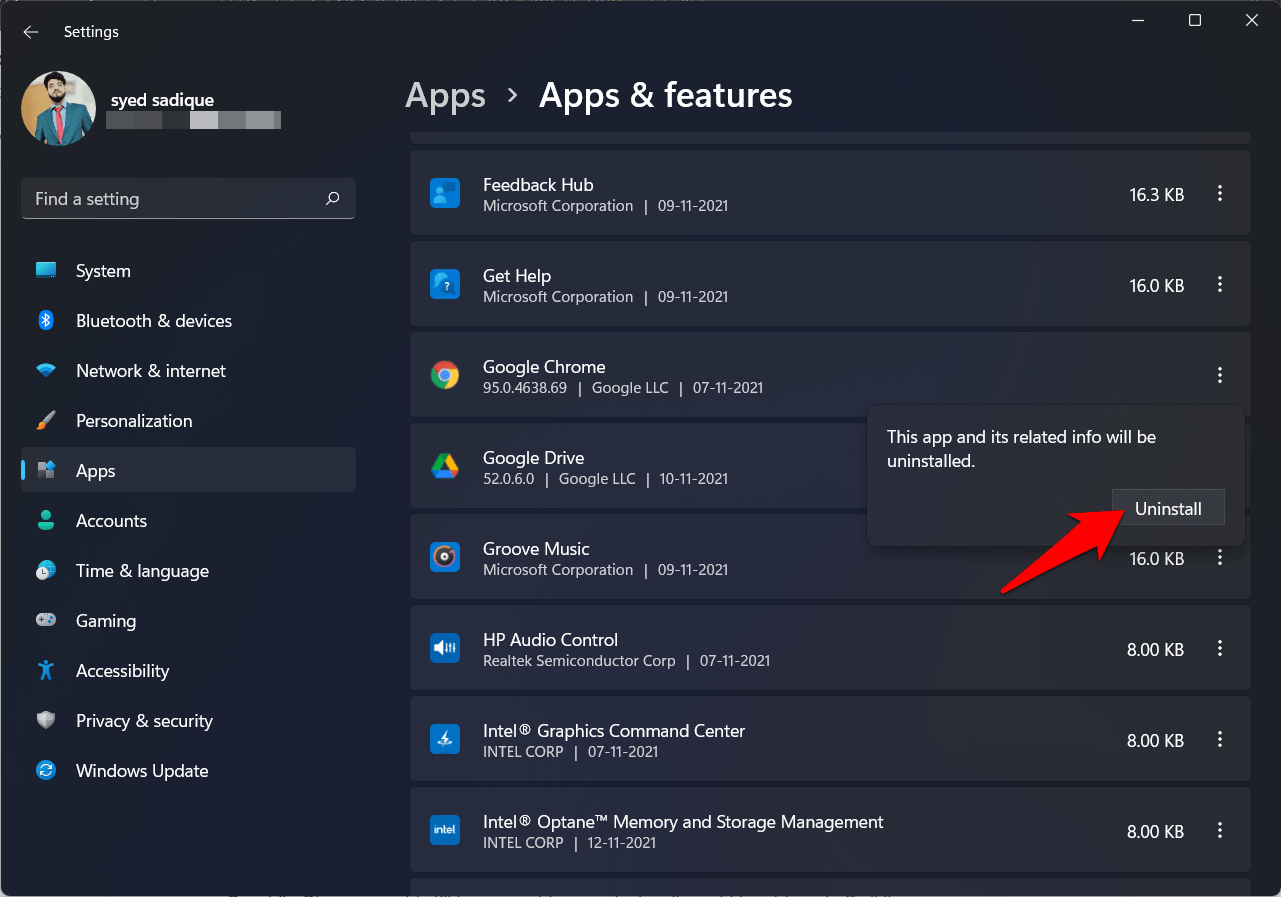
Task: Click the Intel Optane Memory app icon
Action: 445,831
